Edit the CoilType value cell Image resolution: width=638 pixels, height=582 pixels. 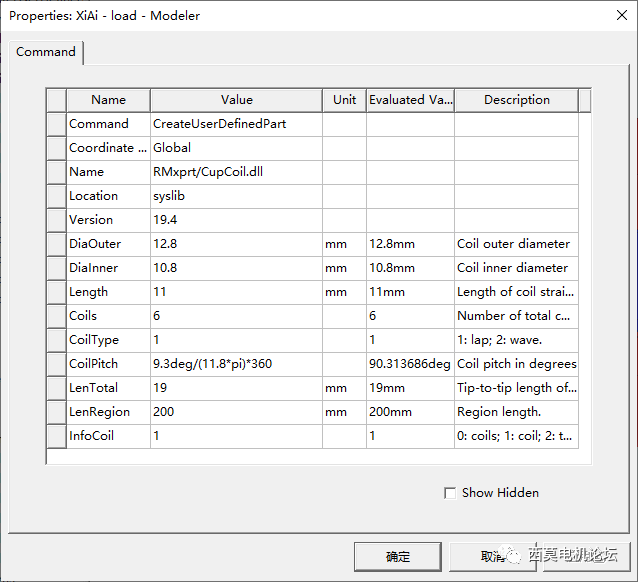236,340
